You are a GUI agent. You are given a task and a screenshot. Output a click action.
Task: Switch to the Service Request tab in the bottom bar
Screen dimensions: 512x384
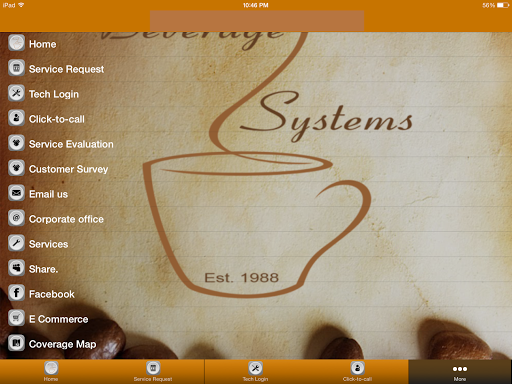[x=153, y=371]
